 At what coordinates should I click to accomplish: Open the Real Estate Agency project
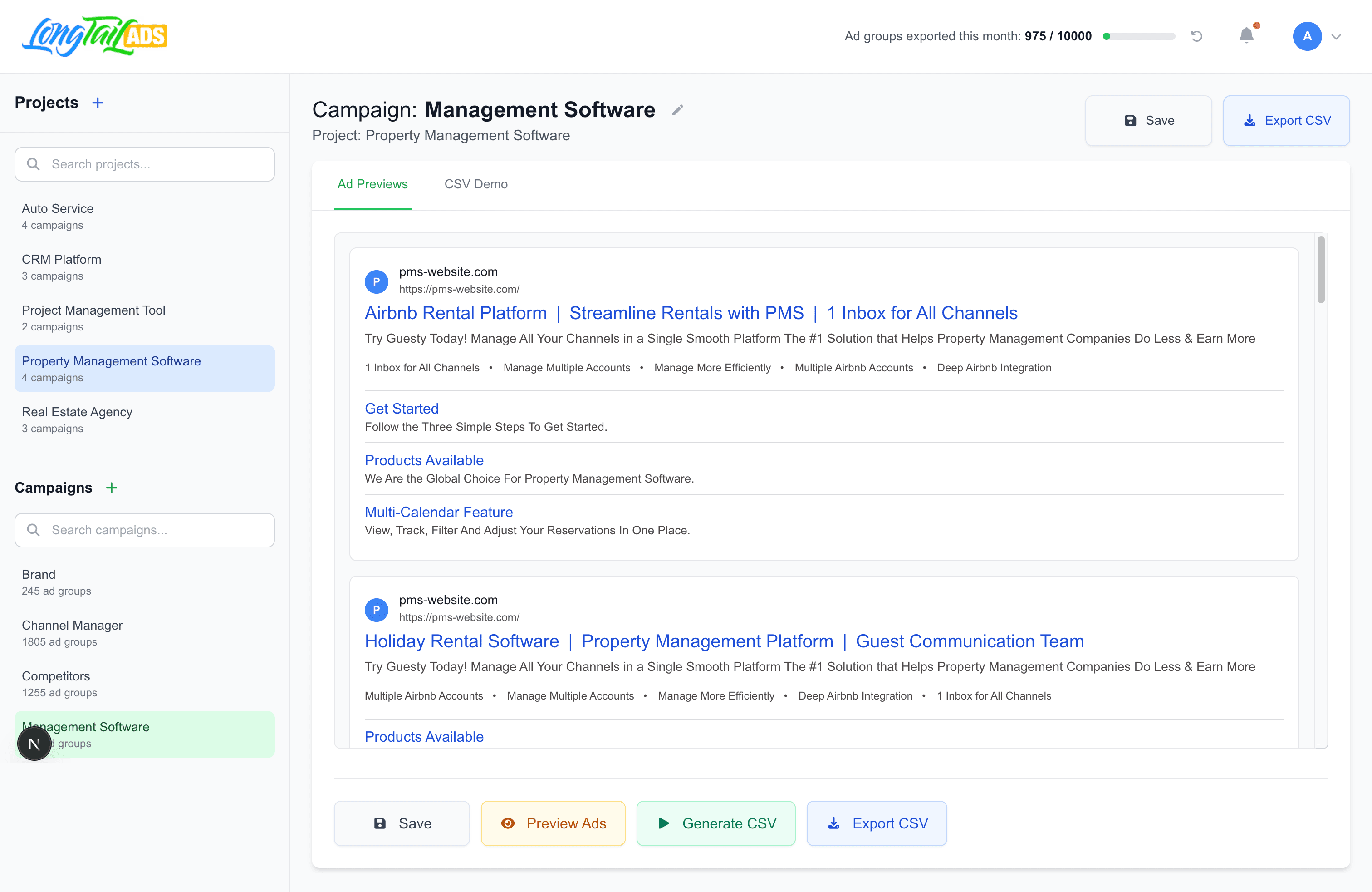point(145,419)
